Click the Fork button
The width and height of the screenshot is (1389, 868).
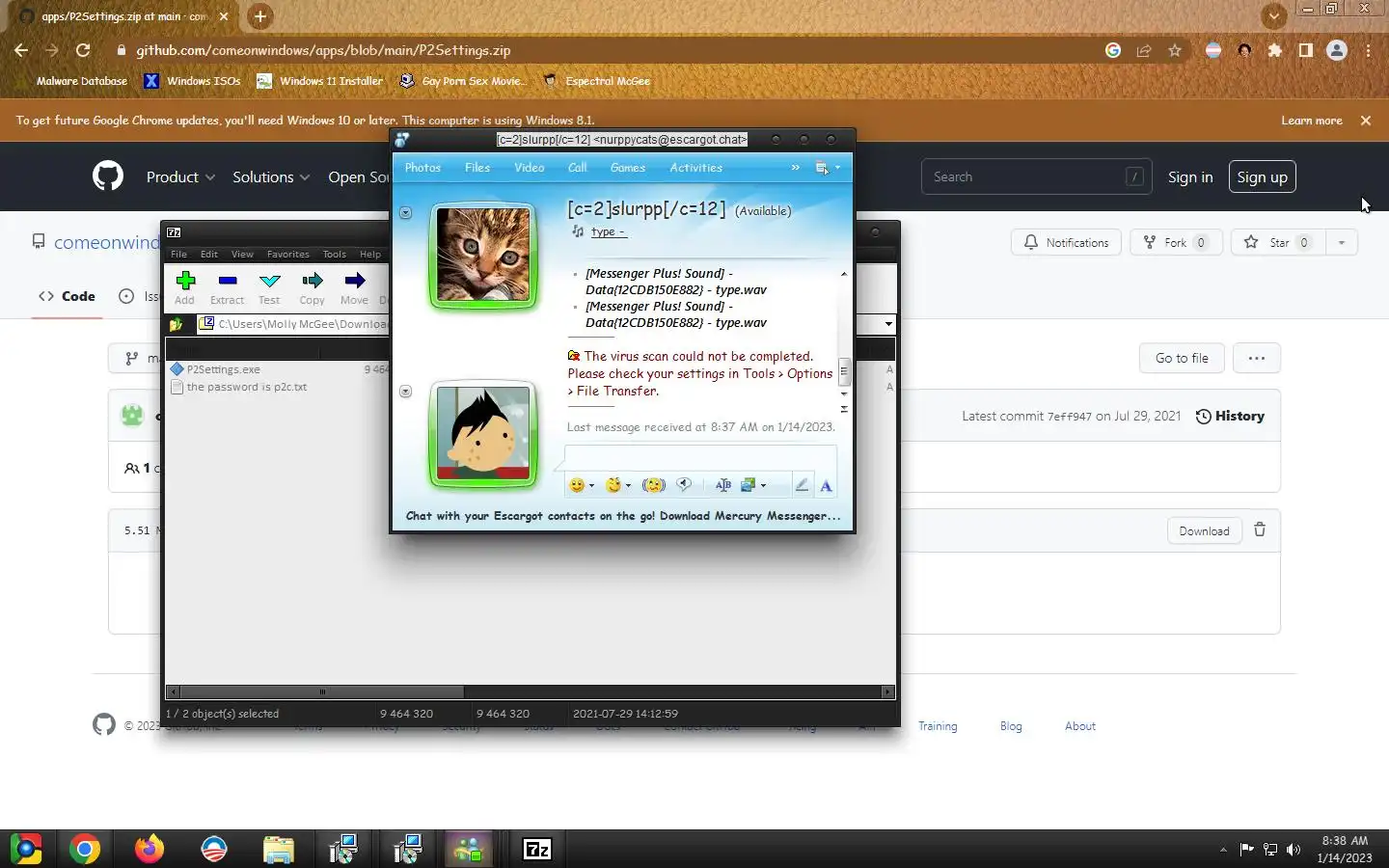[x=1176, y=242]
